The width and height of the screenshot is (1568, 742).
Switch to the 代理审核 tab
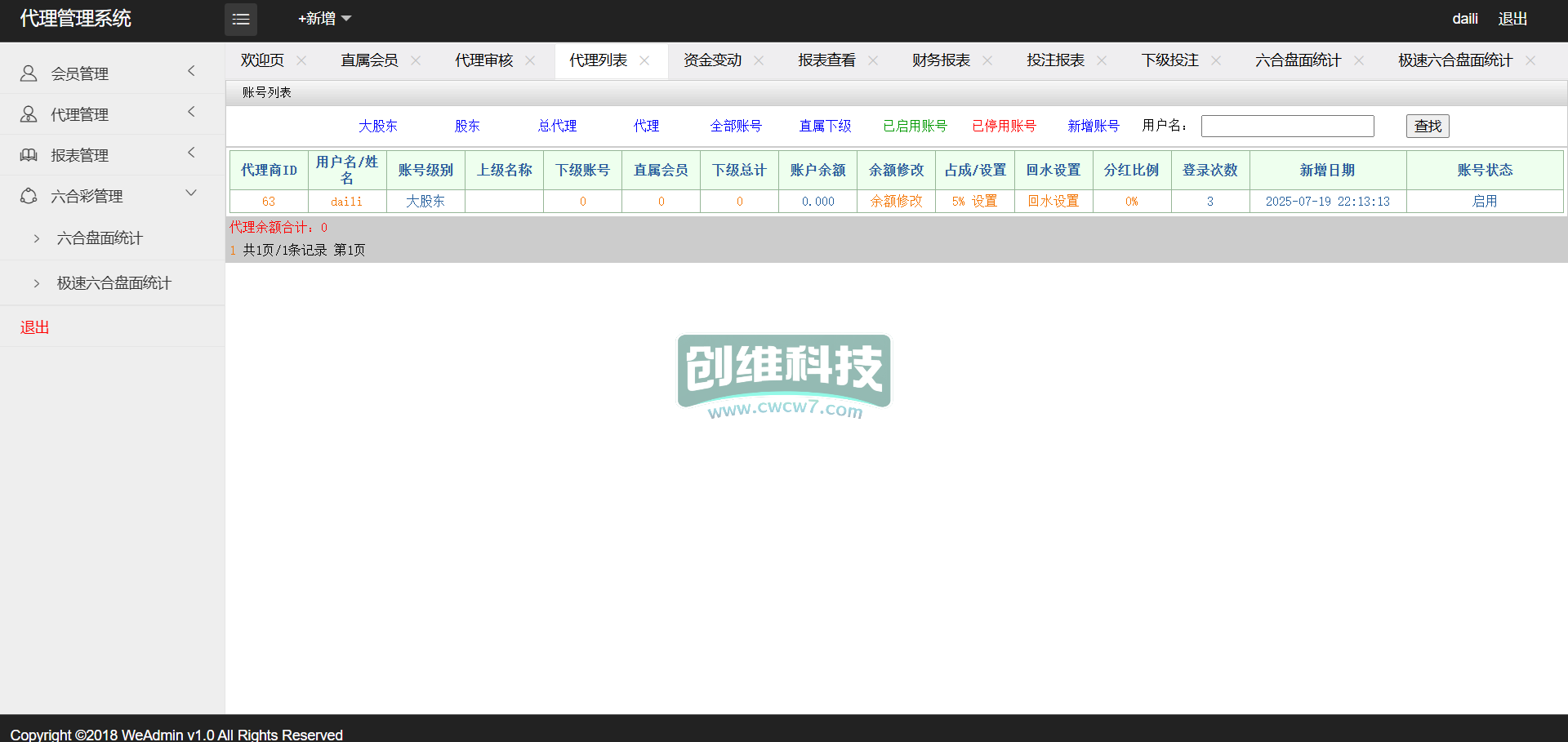tap(483, 60)
